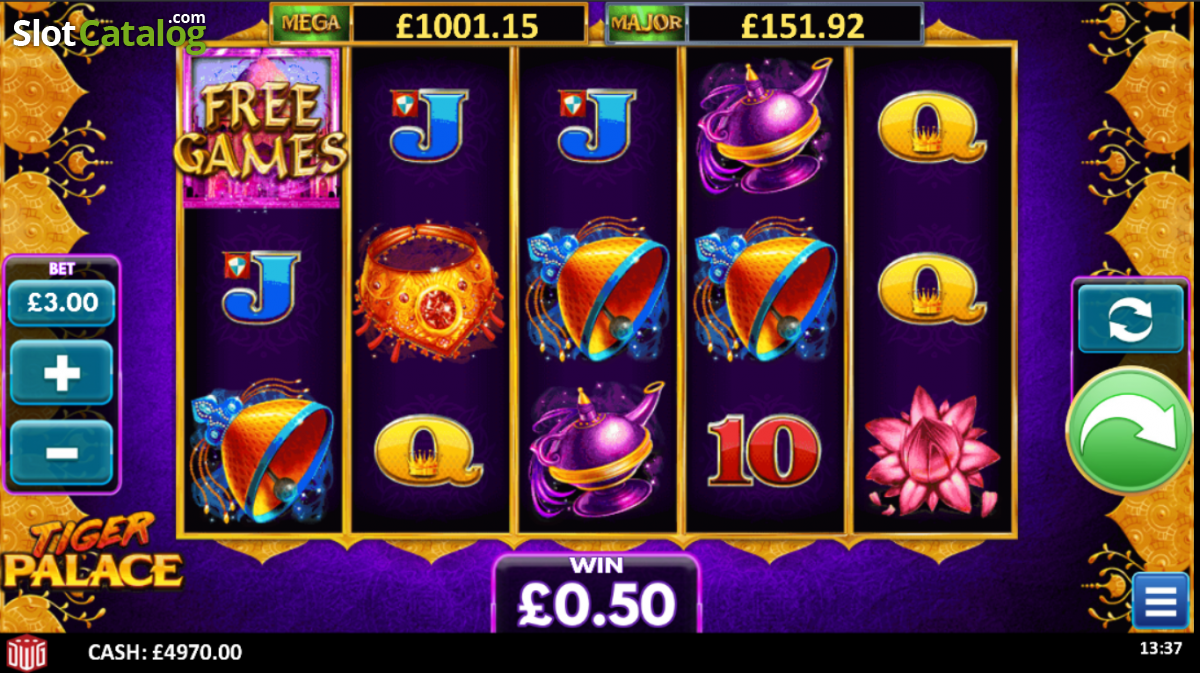Viewport: 1200px width, 673px height.
Task: Click the Major jackpot £151.92 display
Action: coord(764,23)
